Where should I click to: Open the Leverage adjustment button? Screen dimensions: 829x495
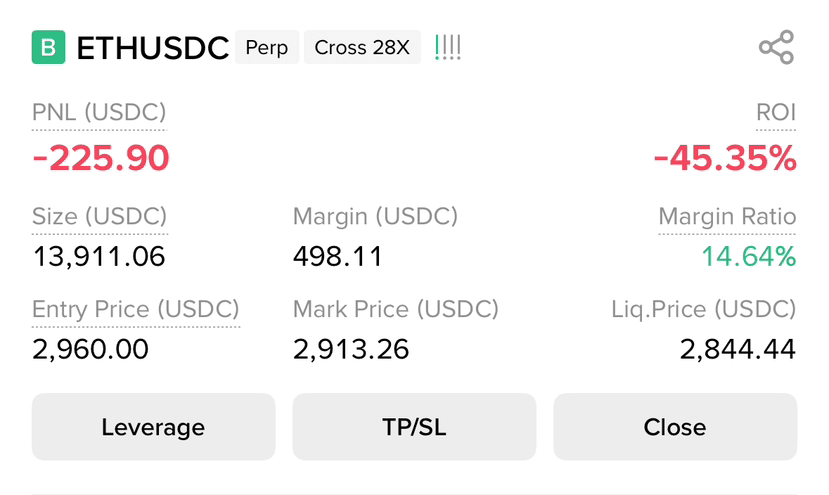(x=153, y=427)
